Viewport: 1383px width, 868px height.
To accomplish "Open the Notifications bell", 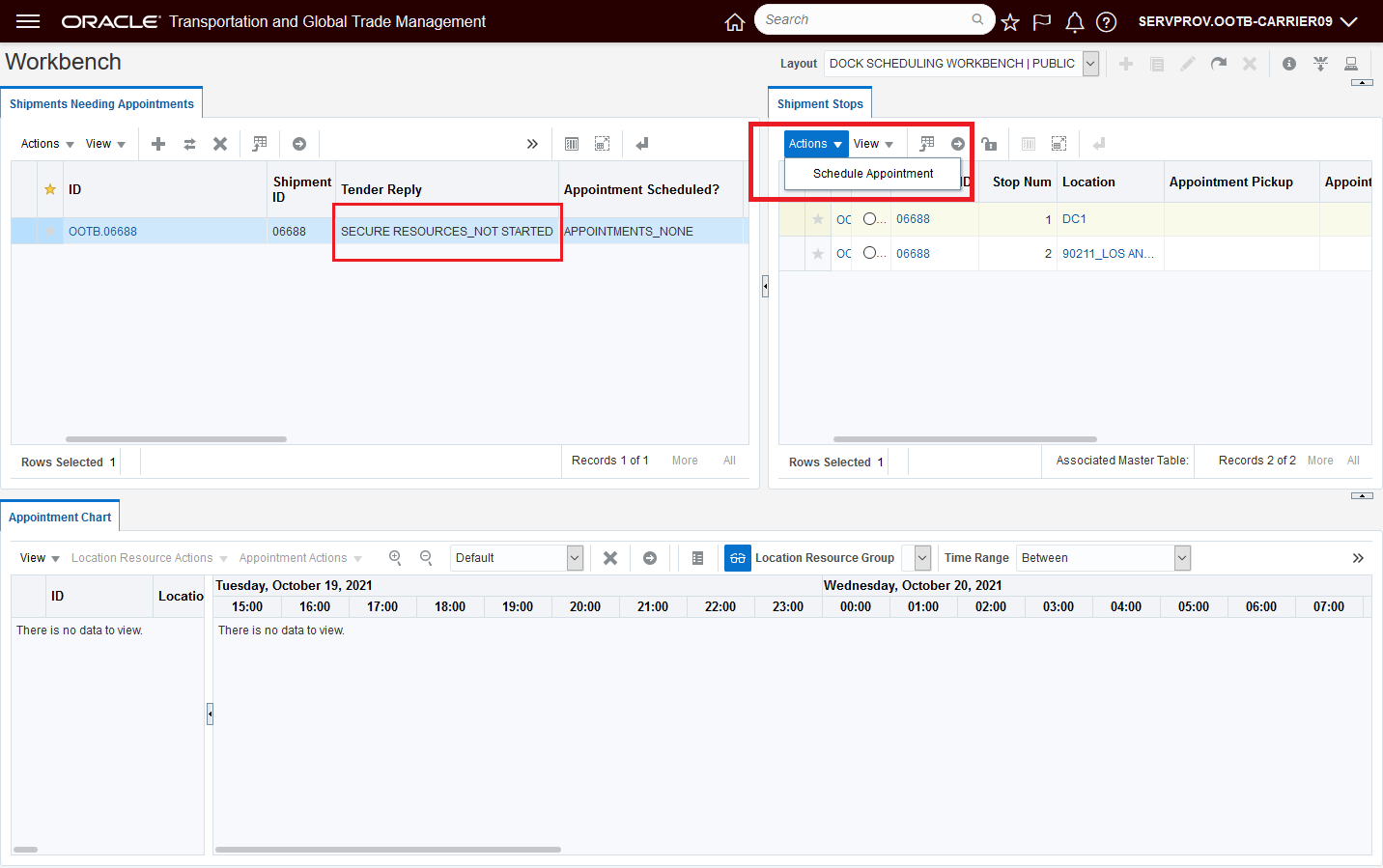I will point(1074,21).
